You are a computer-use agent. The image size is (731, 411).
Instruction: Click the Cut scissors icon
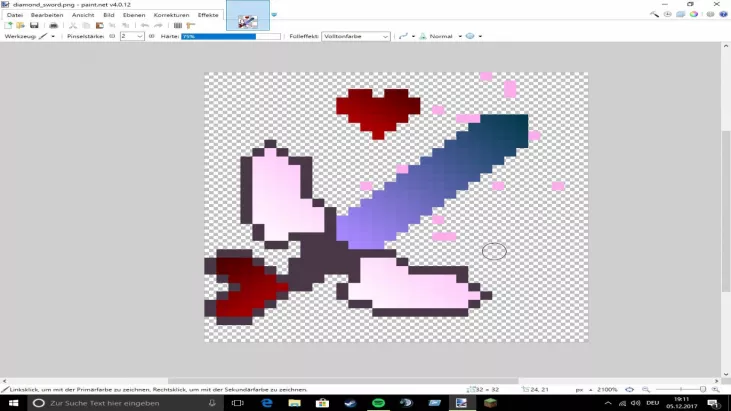click(x=73, y=25)
